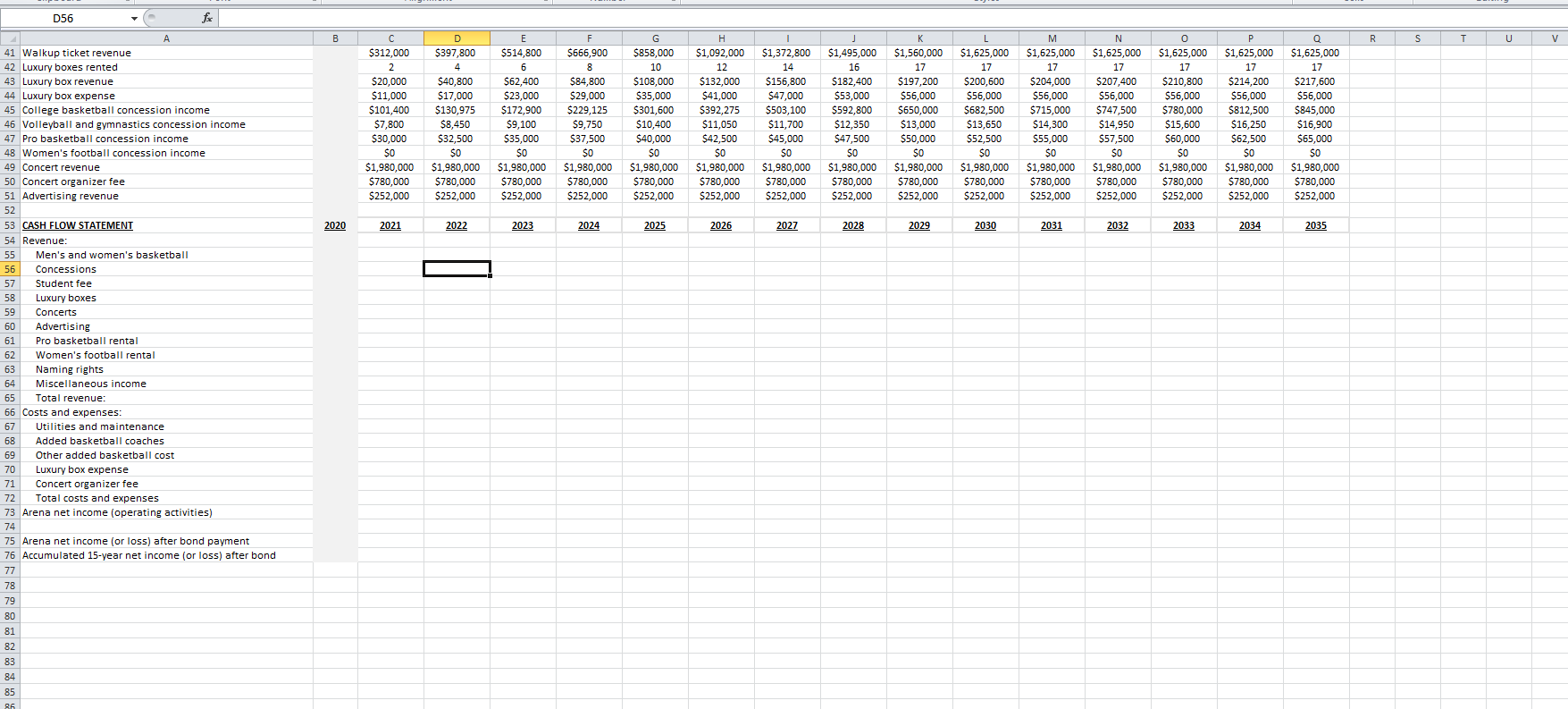Screen dimensions: 1568x709
Task: Select the $1,092,000 walkup revenue cell
Action: (x=721, y=53)
